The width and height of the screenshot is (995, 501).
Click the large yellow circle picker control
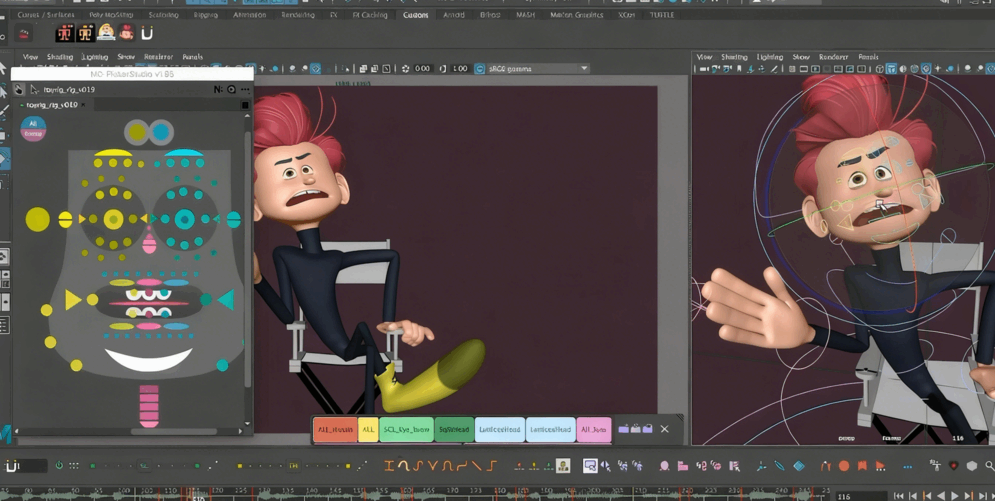click(37, 219)
